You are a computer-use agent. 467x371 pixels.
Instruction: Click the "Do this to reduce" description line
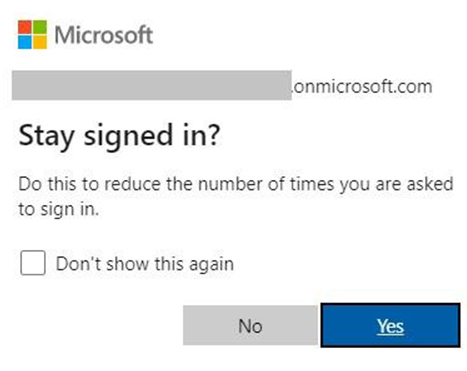(236, 184)
